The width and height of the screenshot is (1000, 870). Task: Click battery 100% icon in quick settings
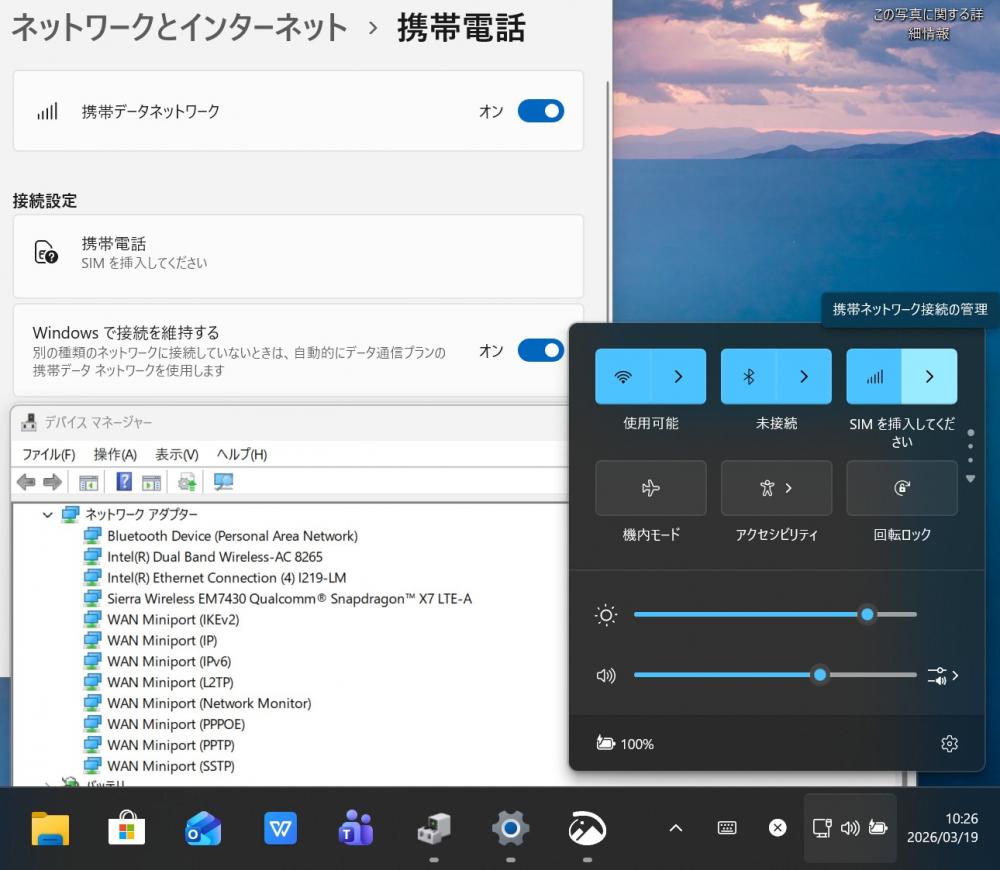pos(606,743)
